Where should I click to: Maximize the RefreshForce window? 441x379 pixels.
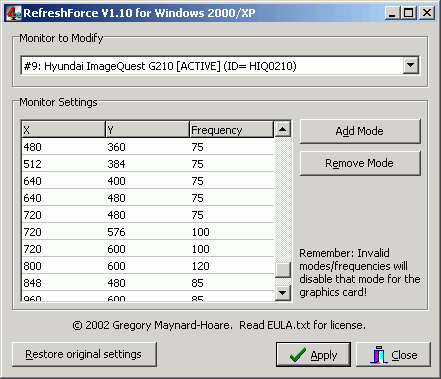(409, 13)
